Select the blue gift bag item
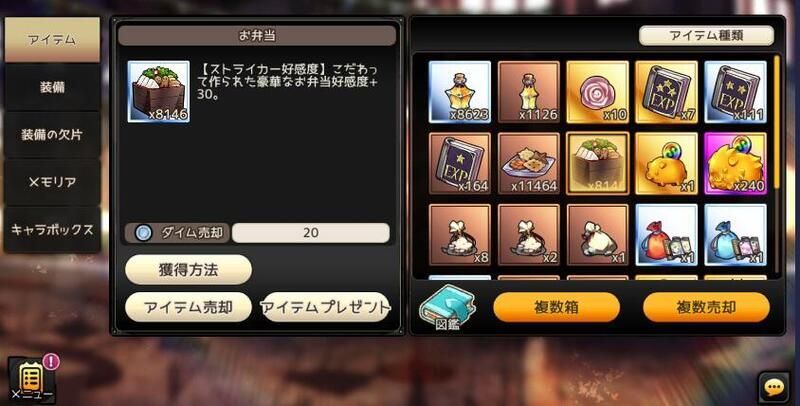Screen dimensions: 800x406 tap(735, 235)
